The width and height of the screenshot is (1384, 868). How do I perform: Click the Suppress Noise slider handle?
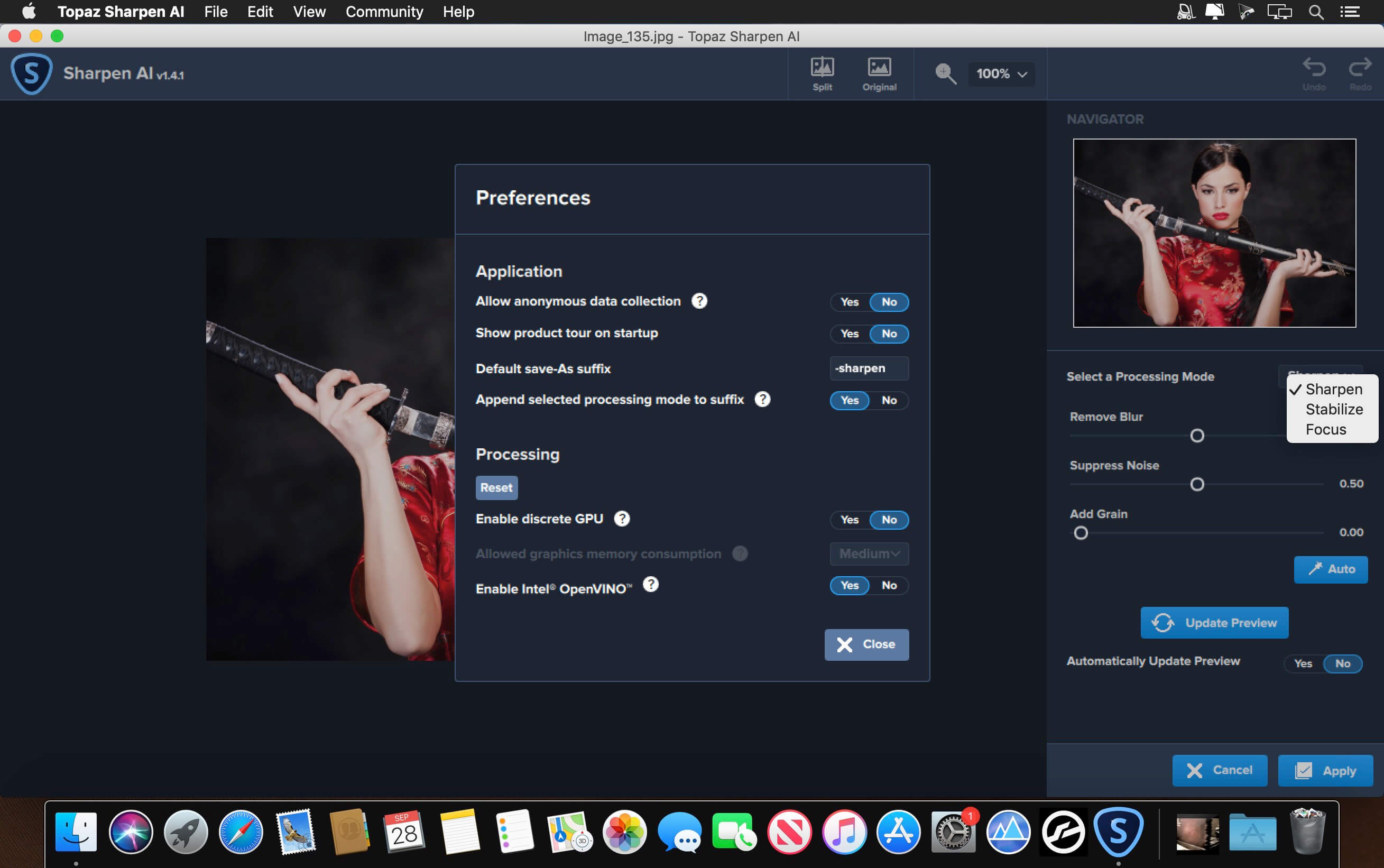pyautogui.click(x=1197, y=485)
